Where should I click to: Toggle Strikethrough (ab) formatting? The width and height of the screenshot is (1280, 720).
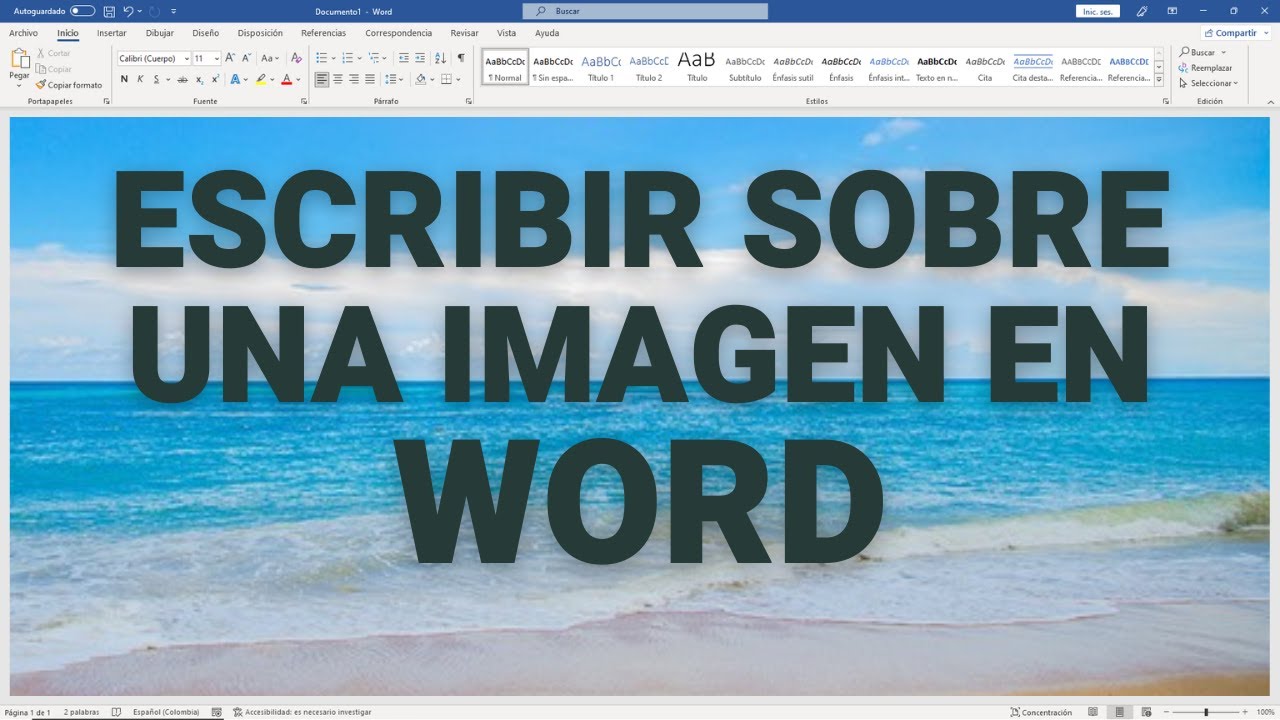182,79
